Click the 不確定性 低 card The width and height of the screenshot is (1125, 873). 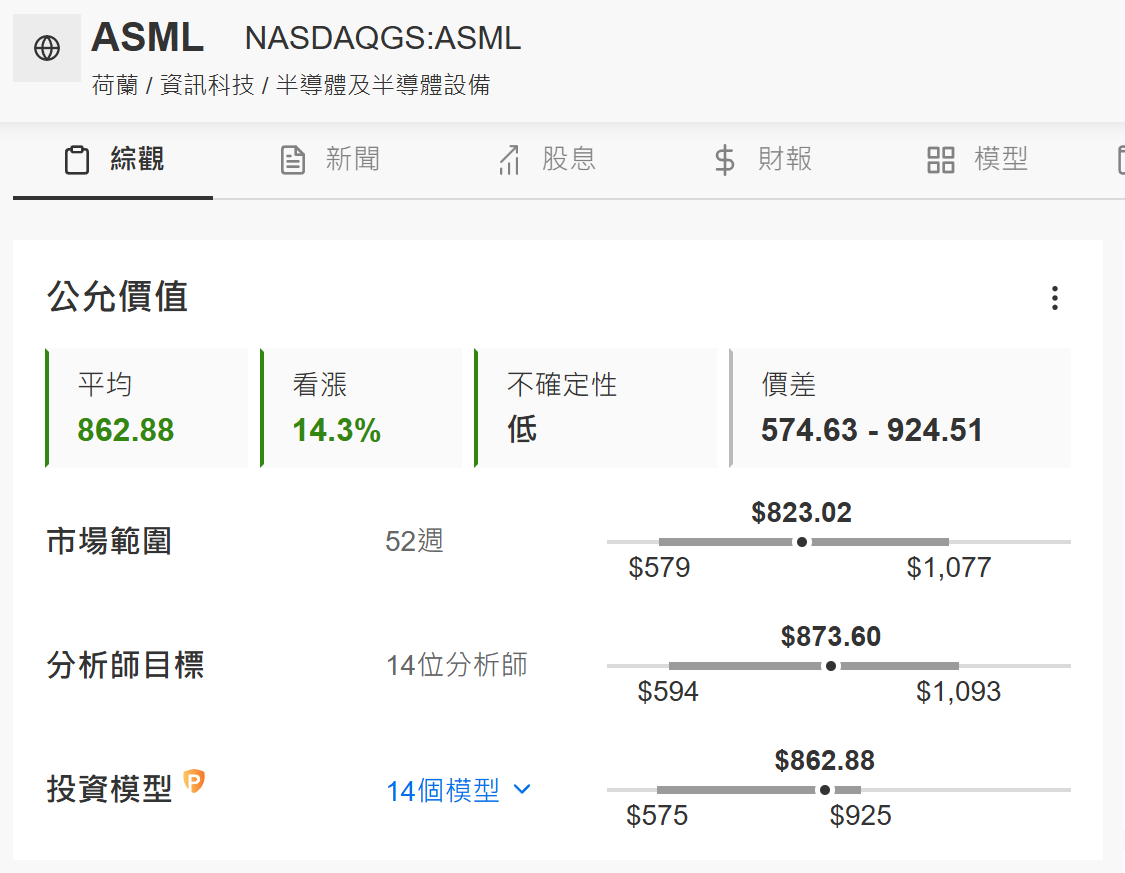click(x=596, y=408)
